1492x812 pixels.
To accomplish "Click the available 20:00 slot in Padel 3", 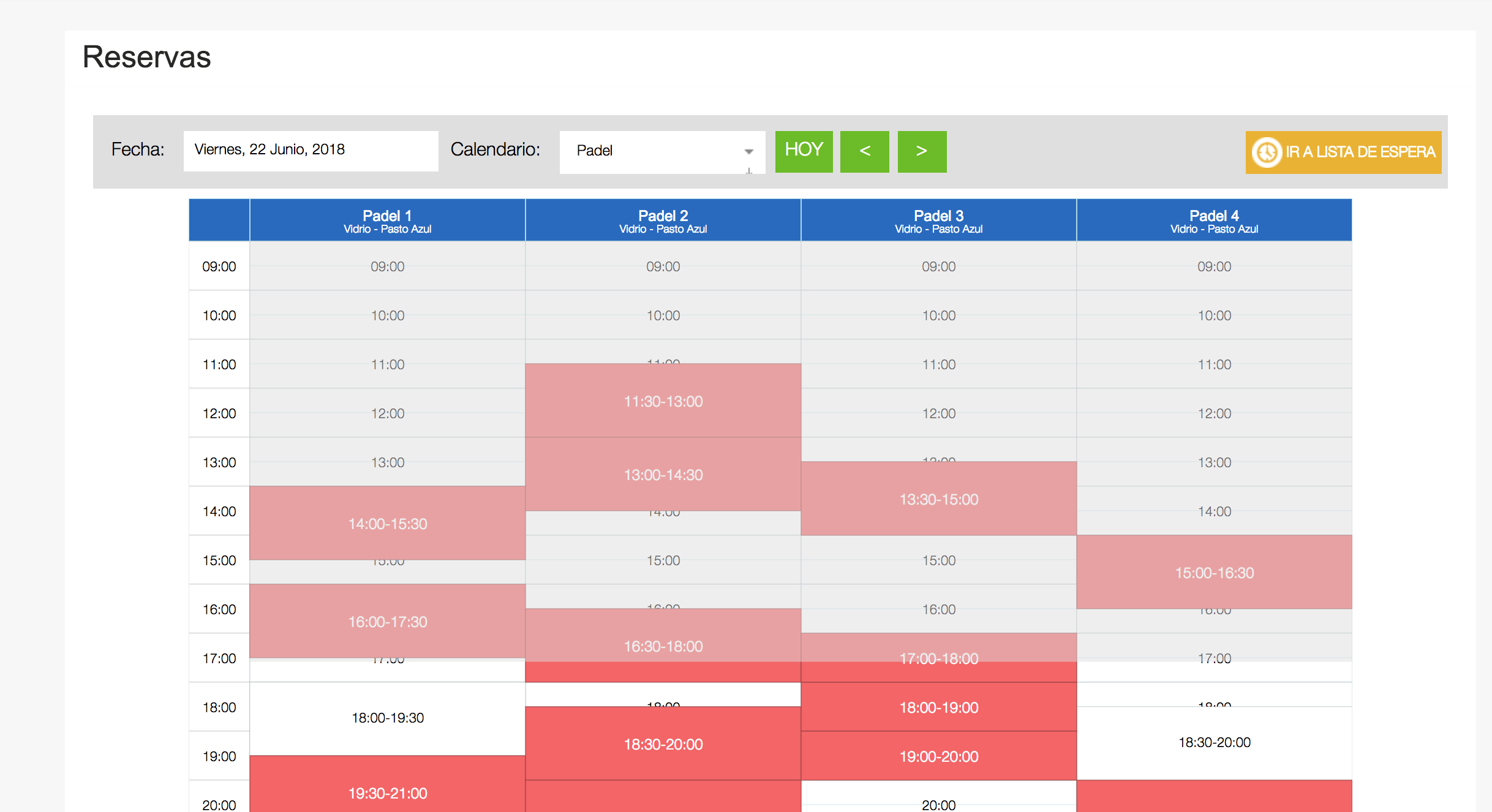I will [938, 803].
